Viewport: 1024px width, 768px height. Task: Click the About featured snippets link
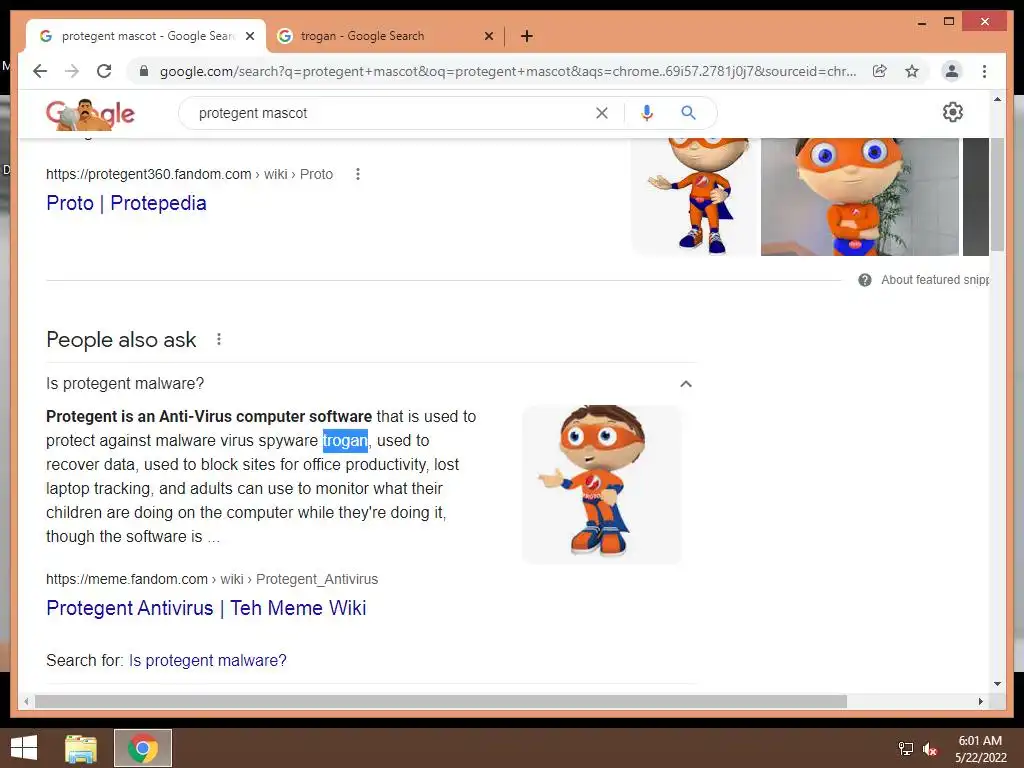coord(935,280)
